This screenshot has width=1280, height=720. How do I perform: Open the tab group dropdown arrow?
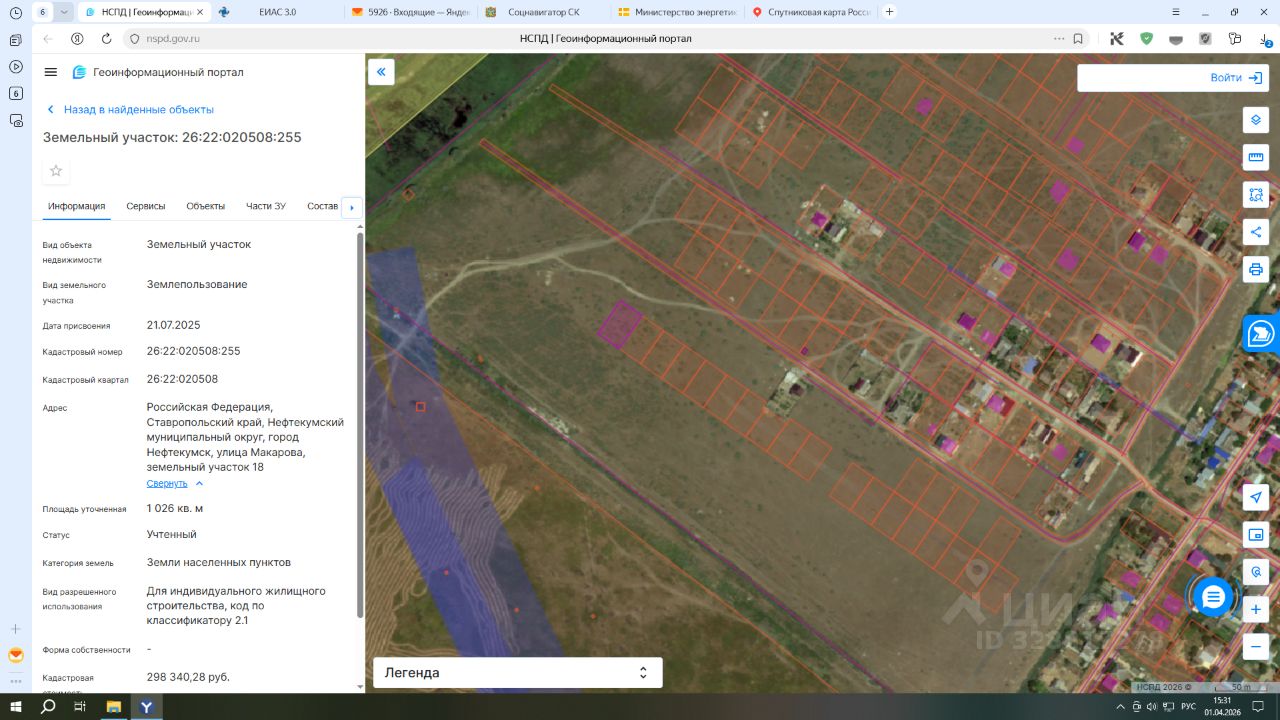[64, 12]
